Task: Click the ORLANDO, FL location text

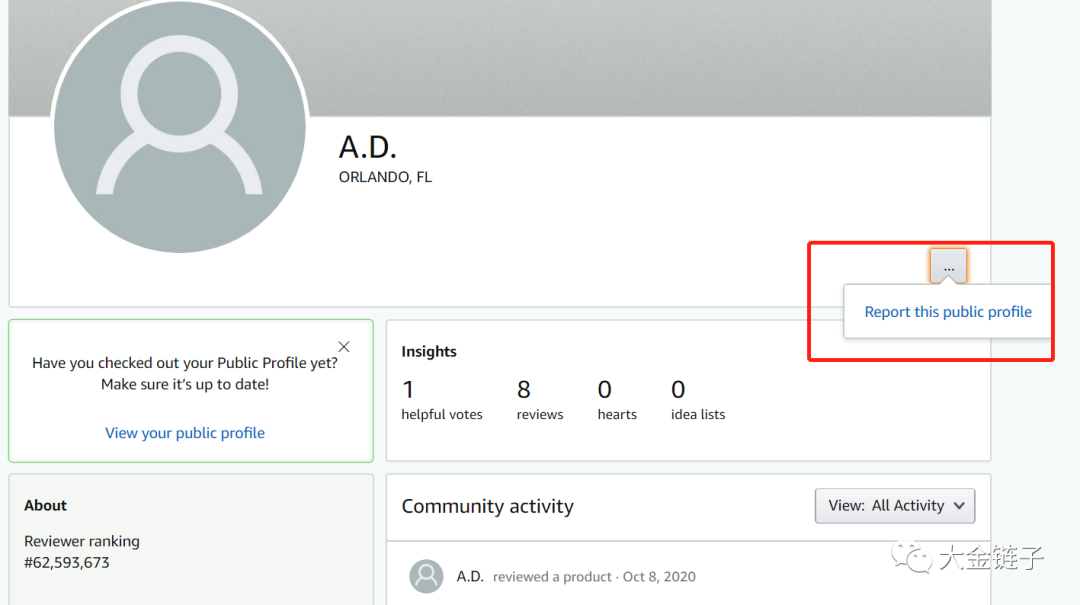Action: [385, 177]
